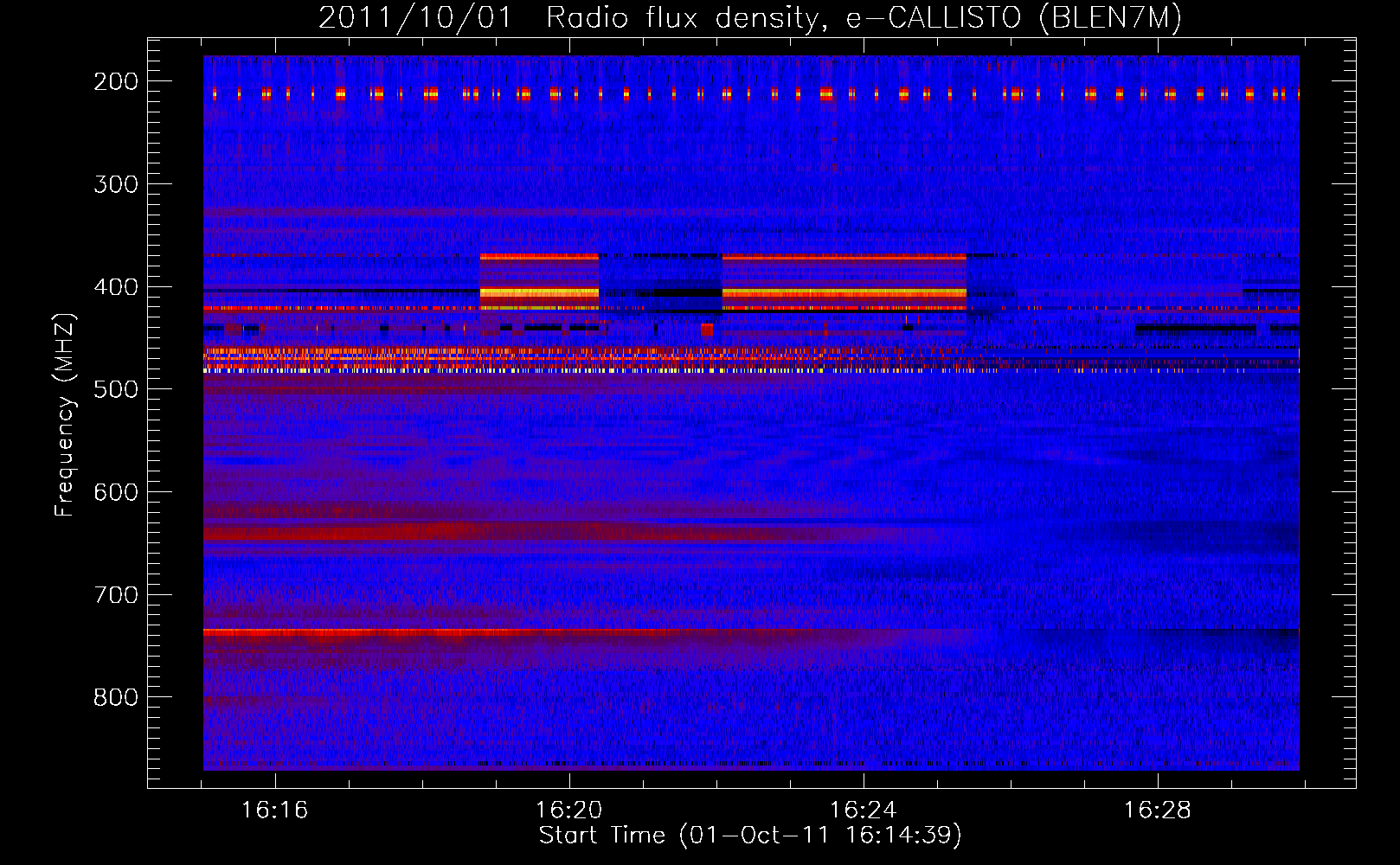Viewport: 1400px width, 865px height.
Task: Click the 'Start Time (01-Oct-11 16:14:39)' axis label
Action: [750, 836]
